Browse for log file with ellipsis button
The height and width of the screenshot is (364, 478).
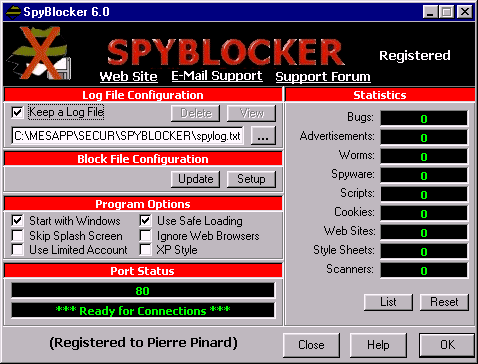point(263,135)
